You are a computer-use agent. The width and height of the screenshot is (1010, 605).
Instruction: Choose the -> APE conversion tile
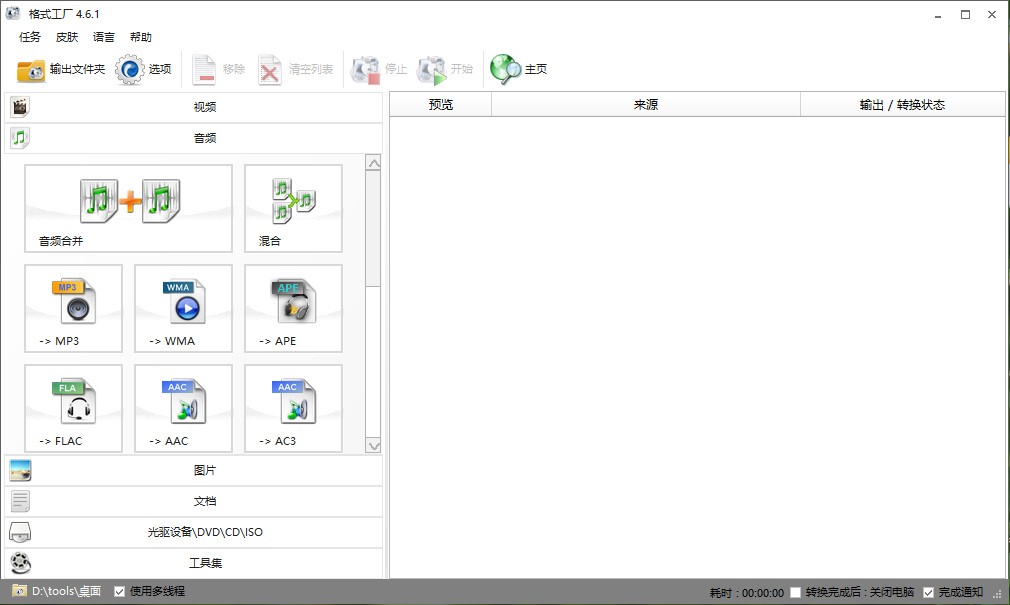click(293, 308)
